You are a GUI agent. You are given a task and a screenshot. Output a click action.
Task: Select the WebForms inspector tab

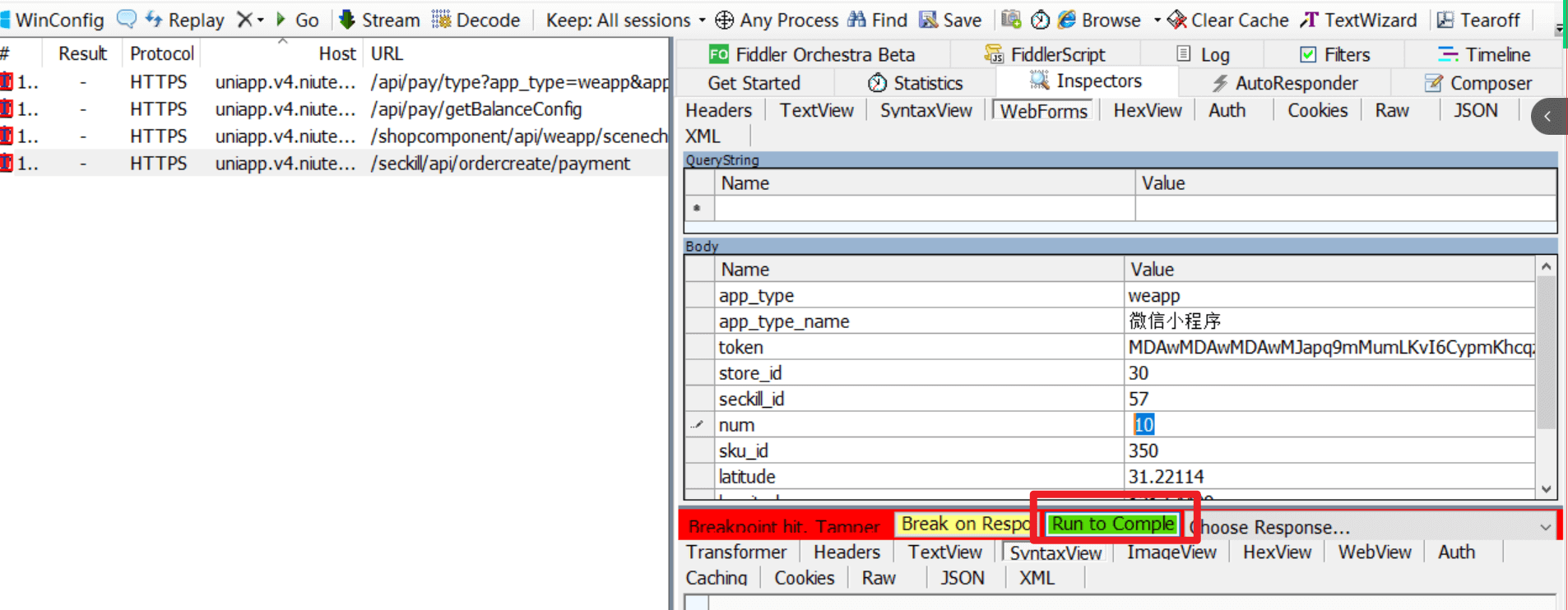pyautogui.click(x=1044, y=111)
